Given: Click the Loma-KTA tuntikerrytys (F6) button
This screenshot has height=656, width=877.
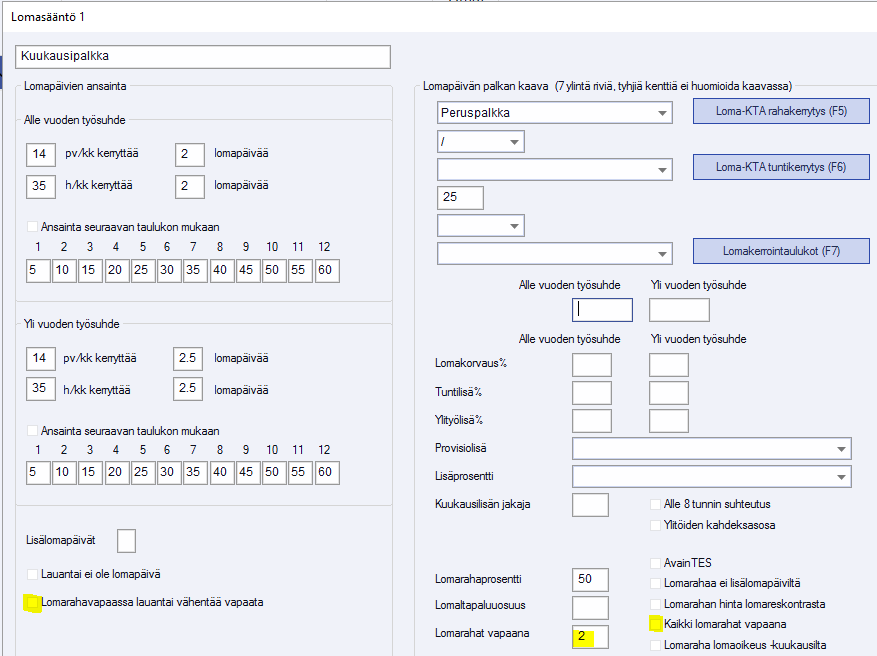Looking at the screenshot, I should pos(781,167).
